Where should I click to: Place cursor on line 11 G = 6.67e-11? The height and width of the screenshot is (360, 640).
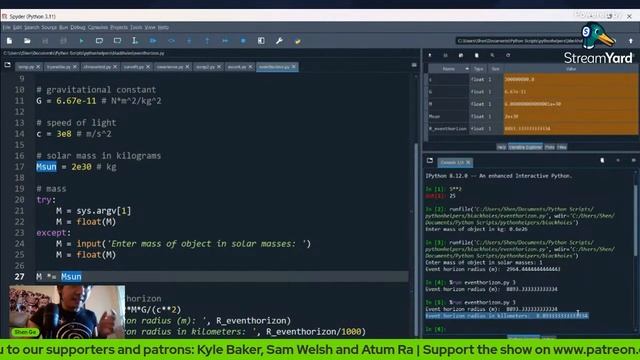pos(98,101)
